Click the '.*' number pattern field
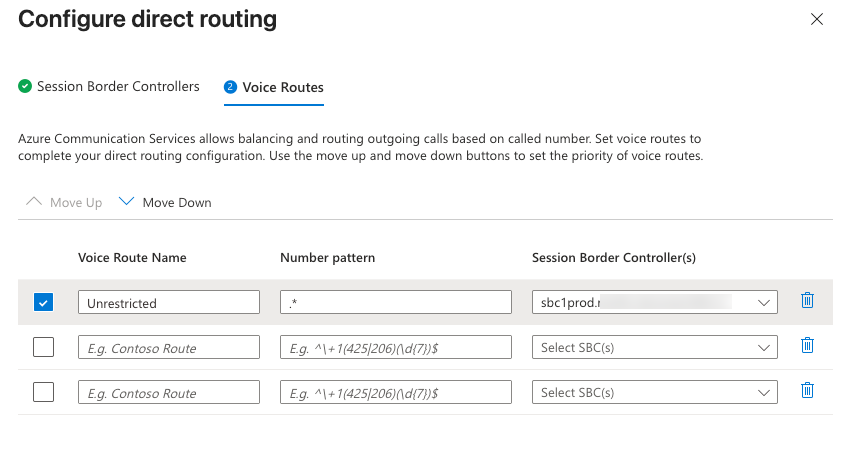The image size is (846, 470). pos(395,302)
